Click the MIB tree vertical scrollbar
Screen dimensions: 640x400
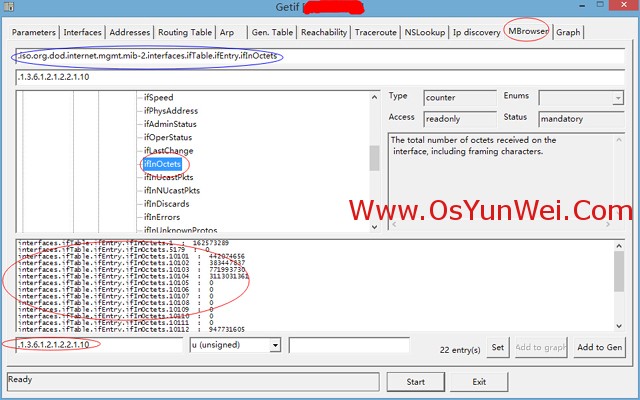374,158
